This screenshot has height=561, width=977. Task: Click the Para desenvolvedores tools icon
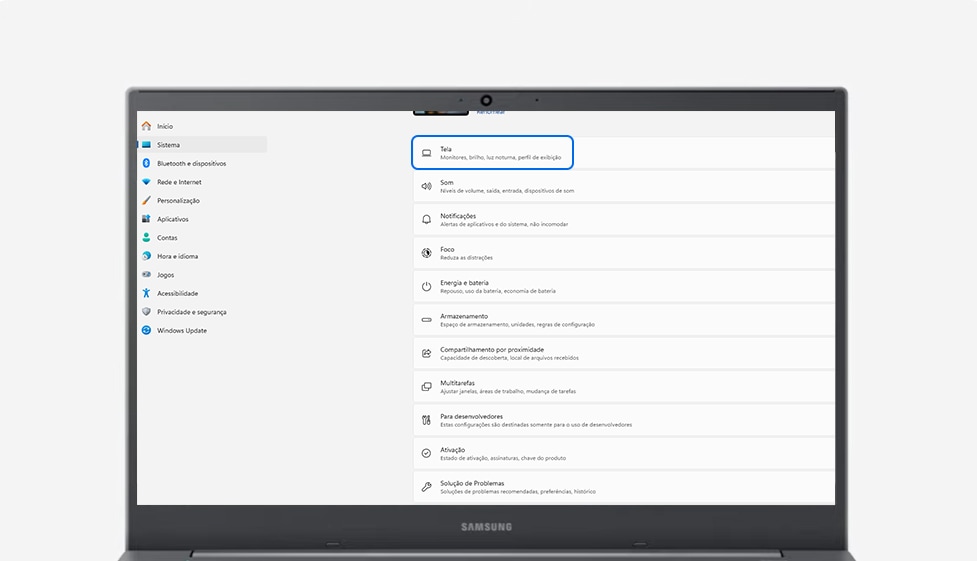click(426, 420)
